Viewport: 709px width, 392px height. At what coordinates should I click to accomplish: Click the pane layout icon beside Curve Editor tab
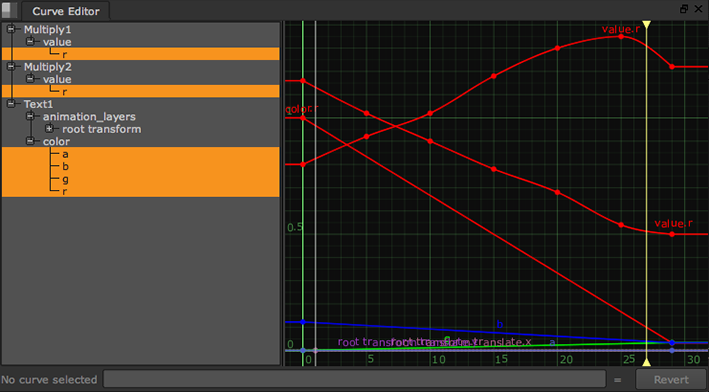pos(9,10)
